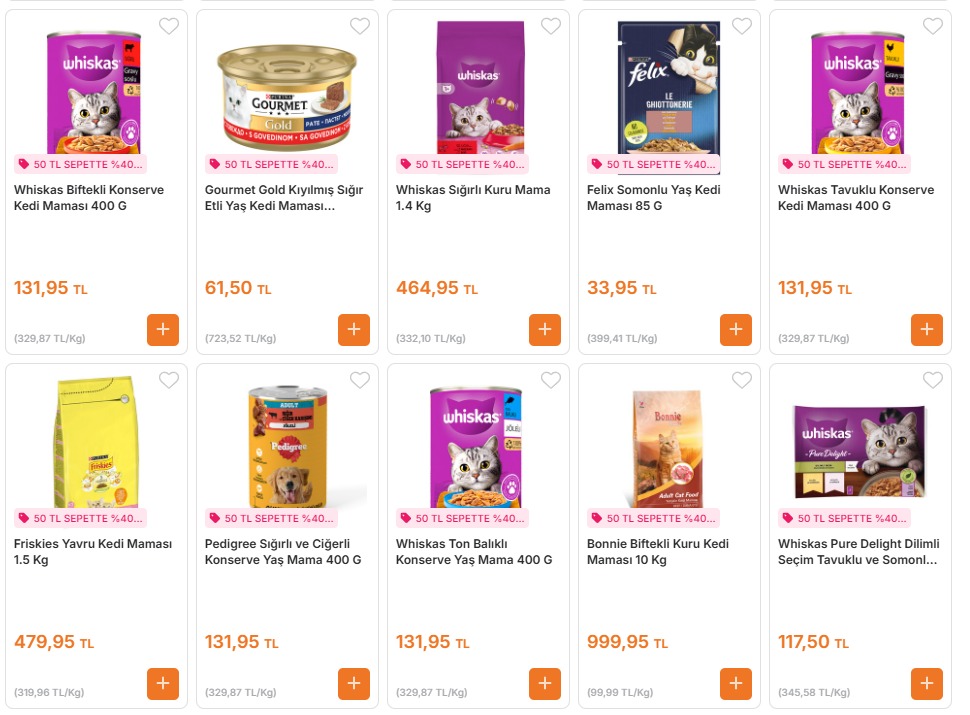This screenshot has height=715, width=970.
Task: Toggle heart on Whiskas Ton Balıklı Konserve
Action: (x=551, y=381)
